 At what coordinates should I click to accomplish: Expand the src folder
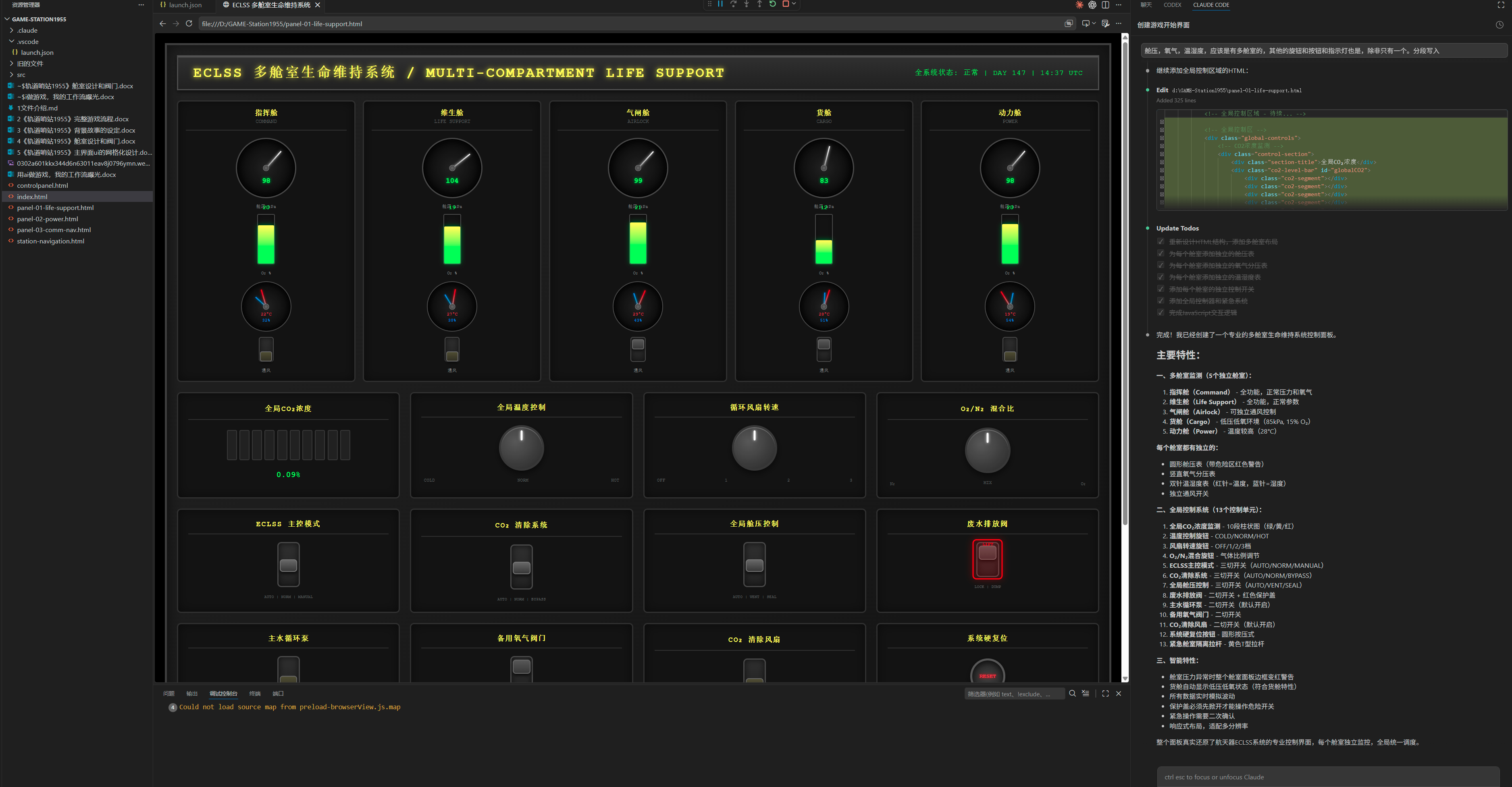(21, 75)
